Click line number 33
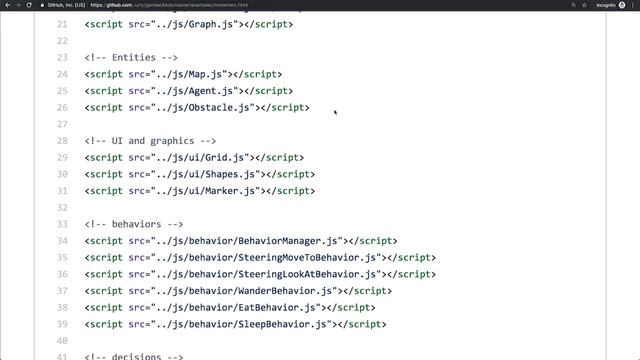Viewport: 640px width, 360px height. pos(62,224)
